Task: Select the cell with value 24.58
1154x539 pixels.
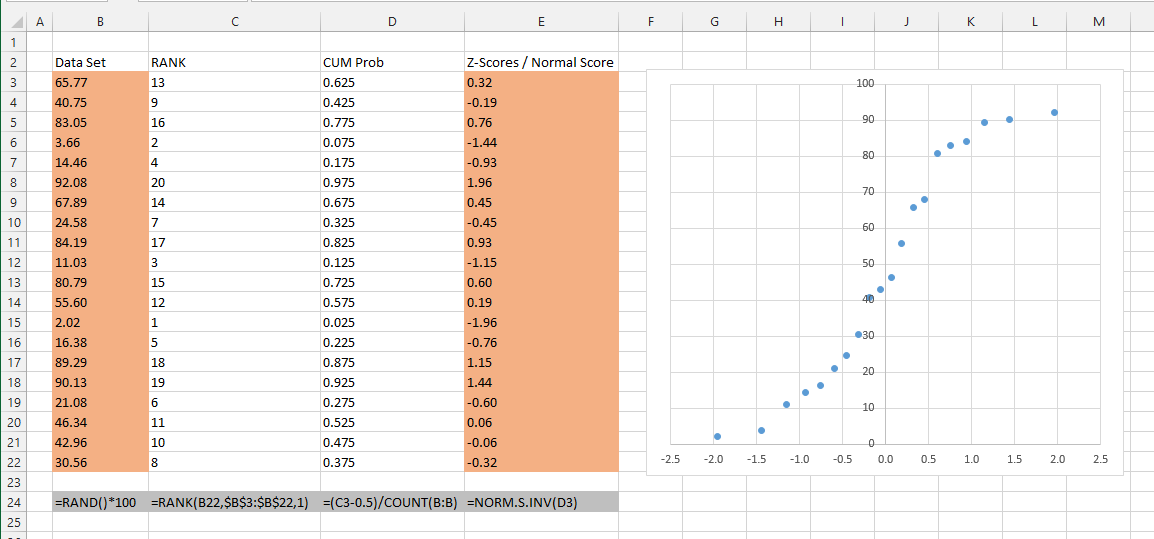Action: 100,222
